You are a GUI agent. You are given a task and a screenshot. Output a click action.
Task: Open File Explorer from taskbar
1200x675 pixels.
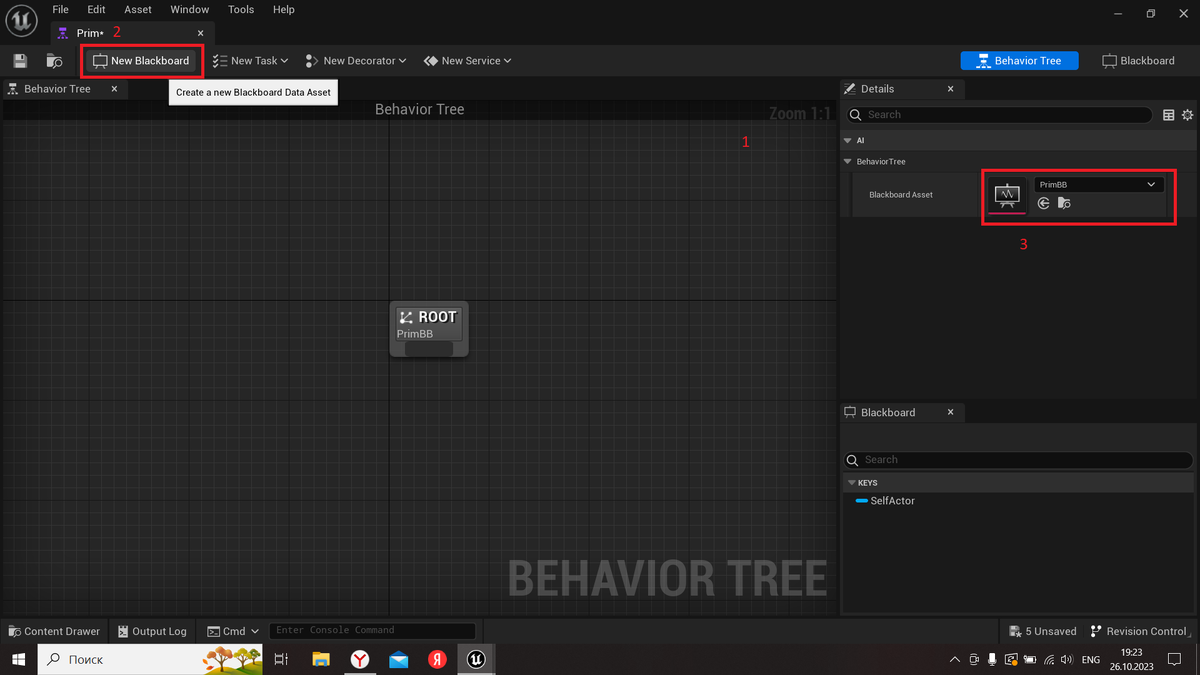321,659
